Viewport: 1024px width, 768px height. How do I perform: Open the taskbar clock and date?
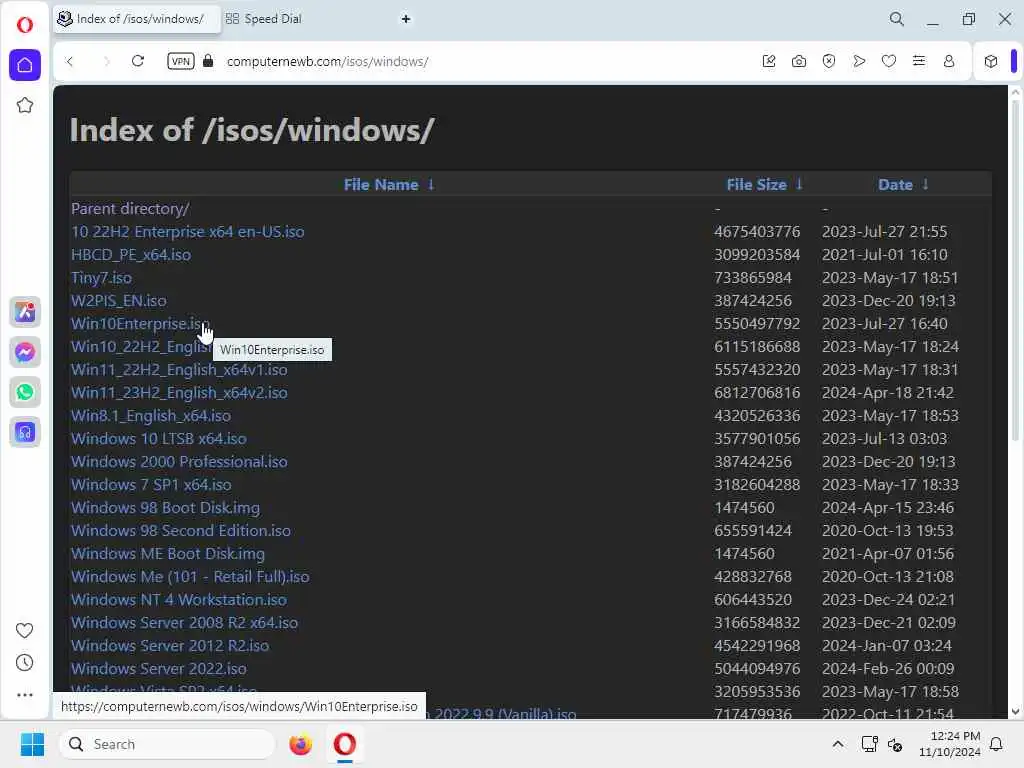click(x=950, y=744)
